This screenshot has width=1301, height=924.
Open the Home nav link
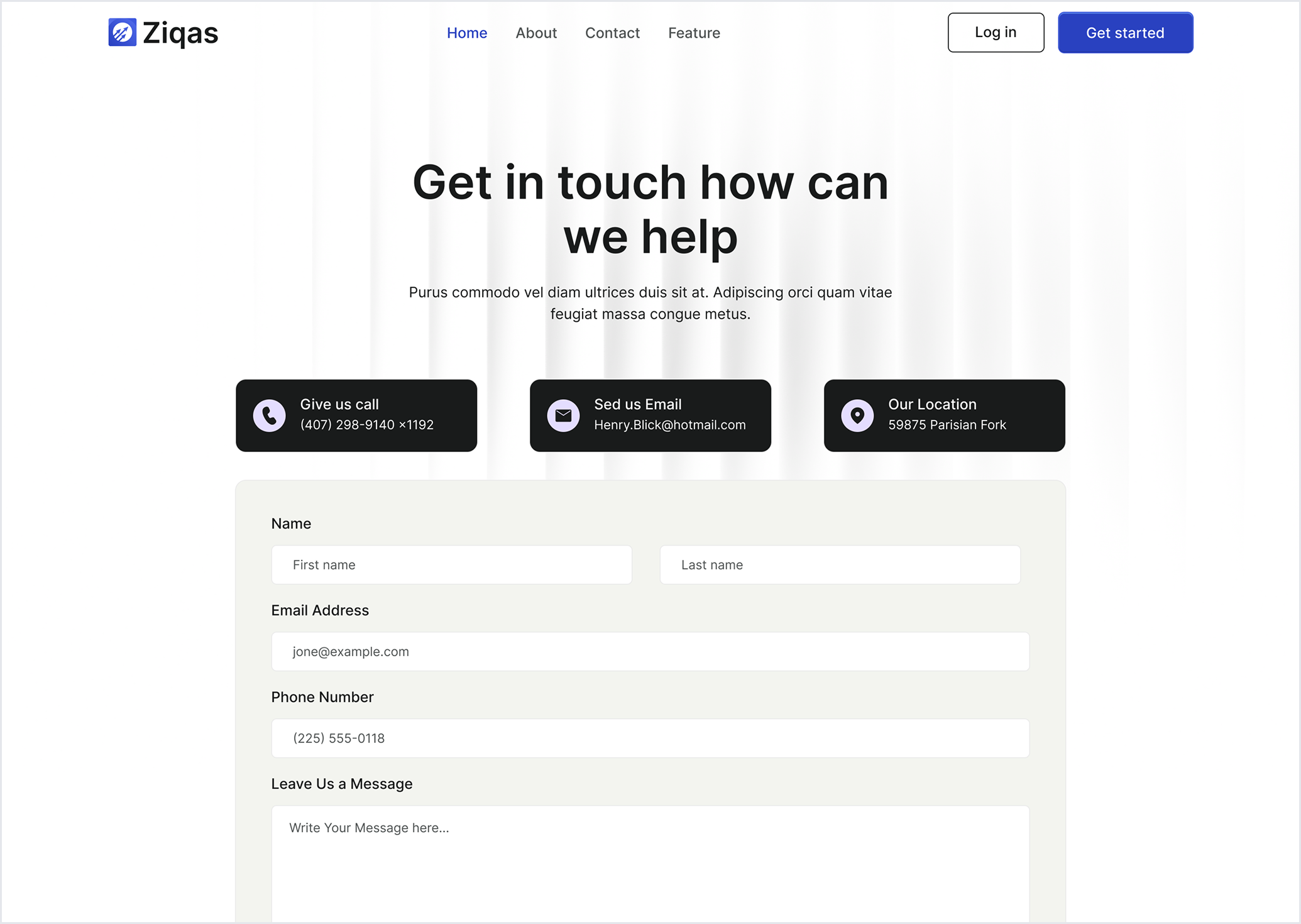(x=466, y=33)
